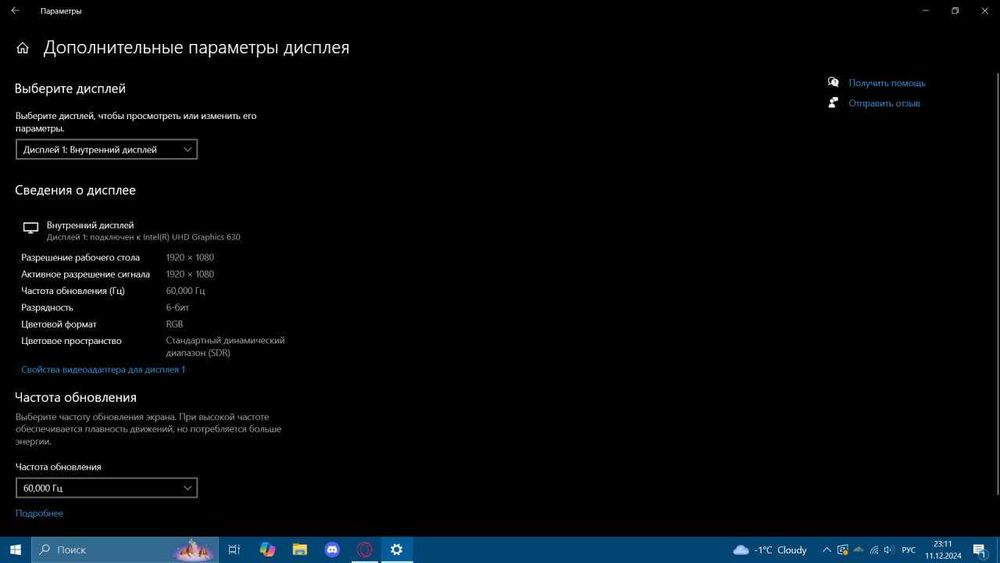Switch input language РУС indicator
Image resolution: width=1000 pixels, height=563 pixels.
coord(909,550)
